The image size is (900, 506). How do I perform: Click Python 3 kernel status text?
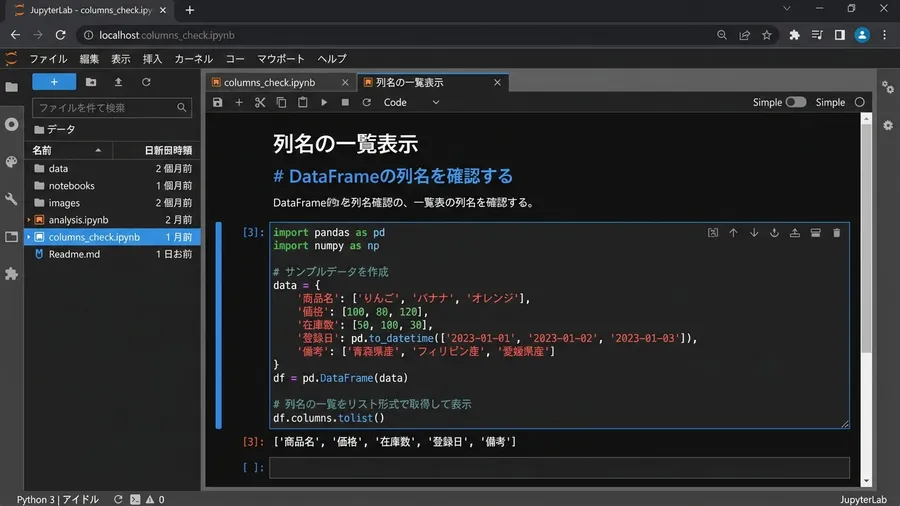tap(57, 499)
